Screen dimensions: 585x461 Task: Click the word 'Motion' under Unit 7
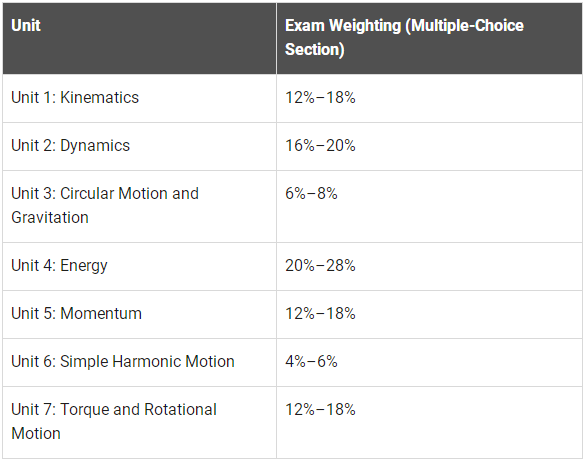point(36,433)
